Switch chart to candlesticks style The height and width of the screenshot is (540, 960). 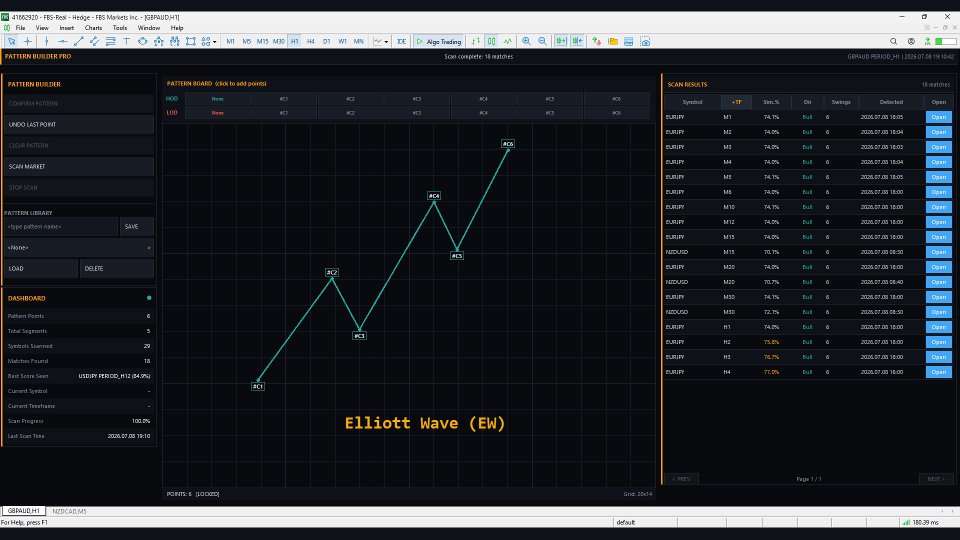(x=492, y=42)
